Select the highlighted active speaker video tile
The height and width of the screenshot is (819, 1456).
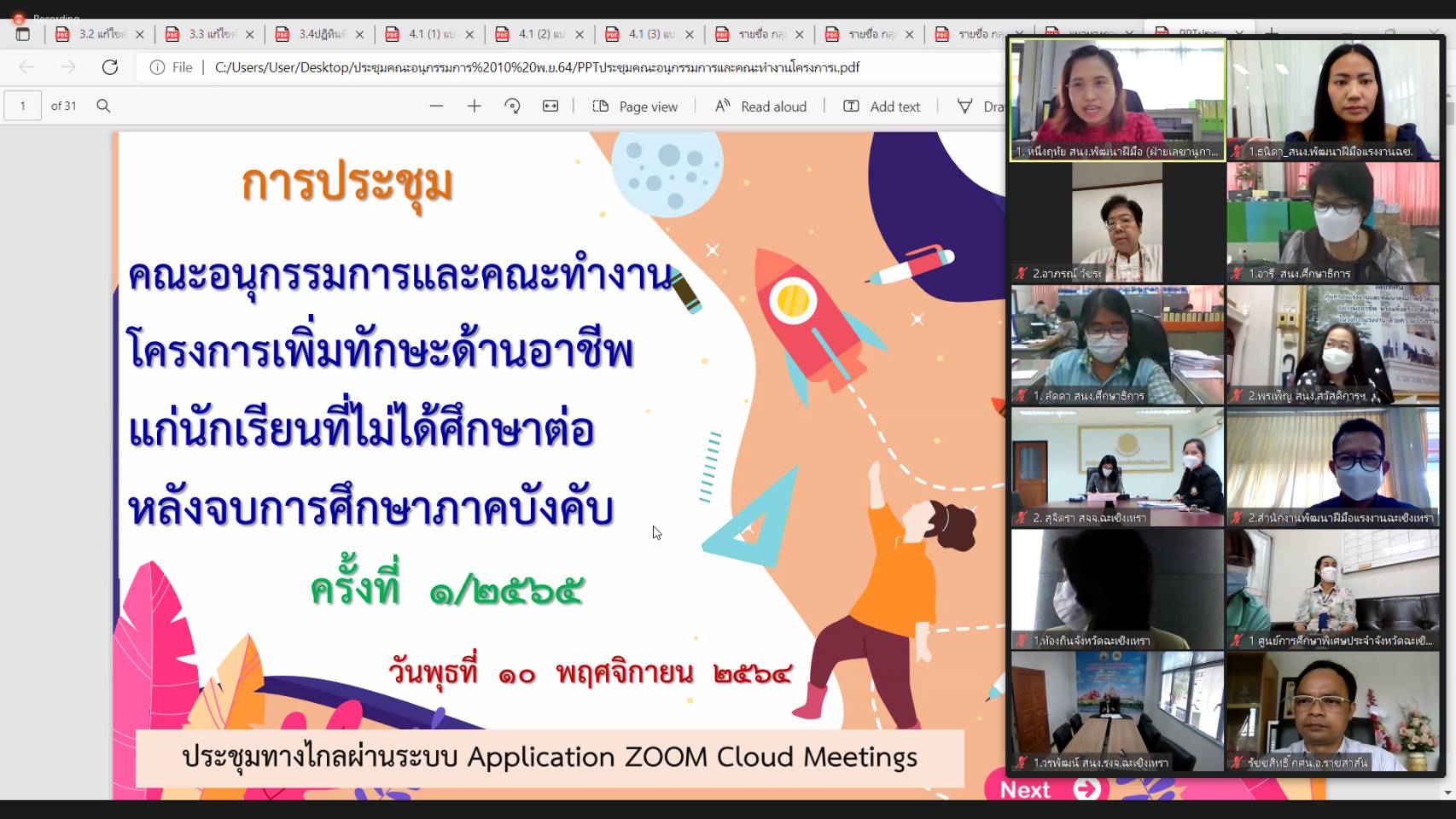[1117, 99]
